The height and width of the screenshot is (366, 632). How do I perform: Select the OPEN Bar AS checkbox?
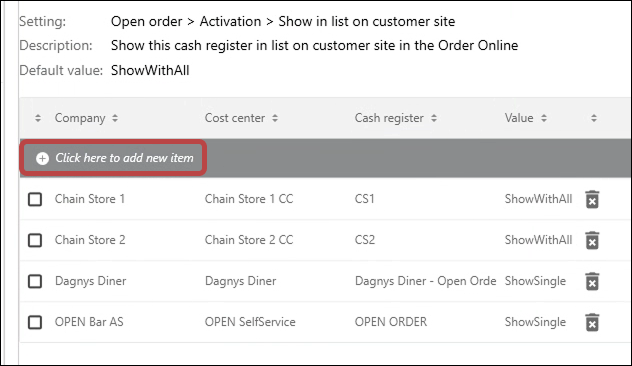pos(35,322)
